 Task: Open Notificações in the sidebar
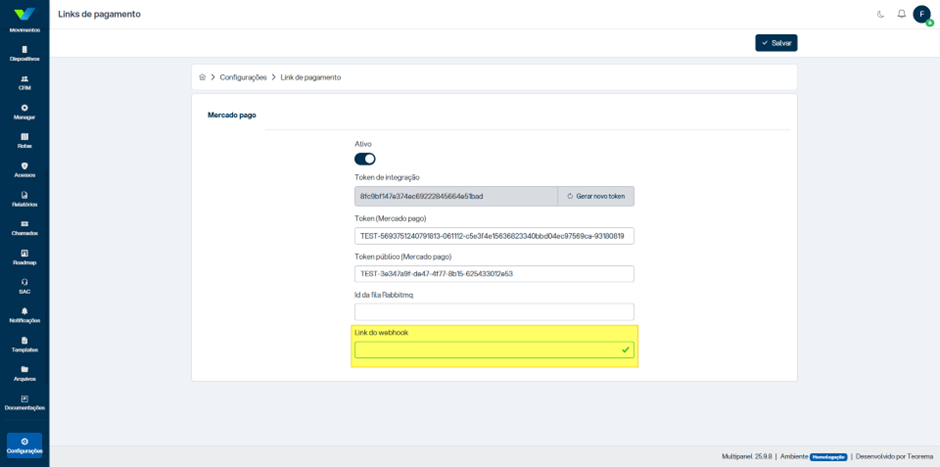pos(25,315)
